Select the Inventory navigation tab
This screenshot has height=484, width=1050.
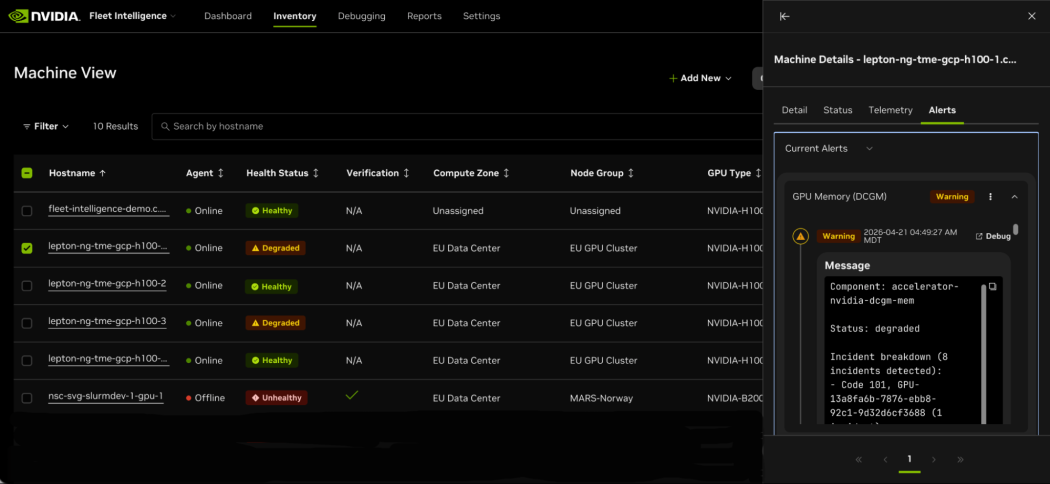pos(295,16)
